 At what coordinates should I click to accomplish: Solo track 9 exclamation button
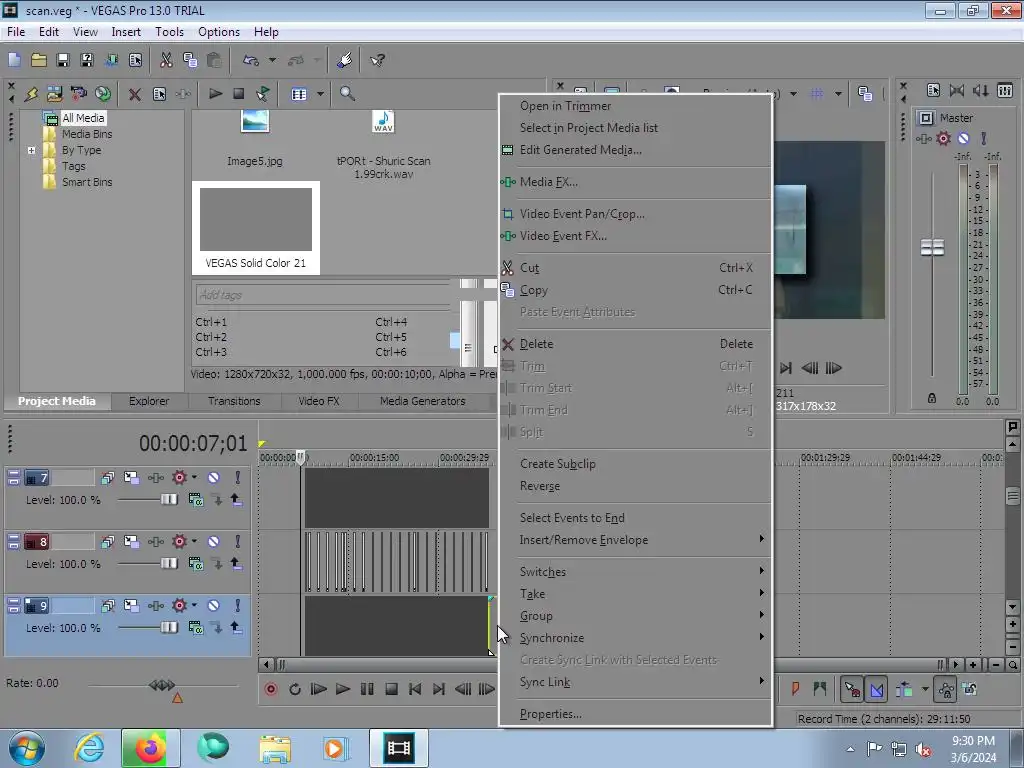click(x=238, y=606)
